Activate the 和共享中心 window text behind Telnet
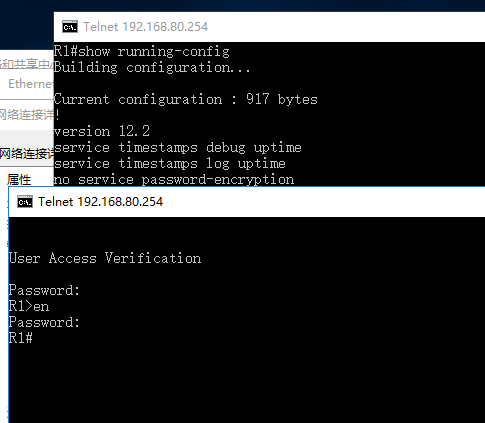Screen dimensions: 485x423 click(x=27, y=63)
